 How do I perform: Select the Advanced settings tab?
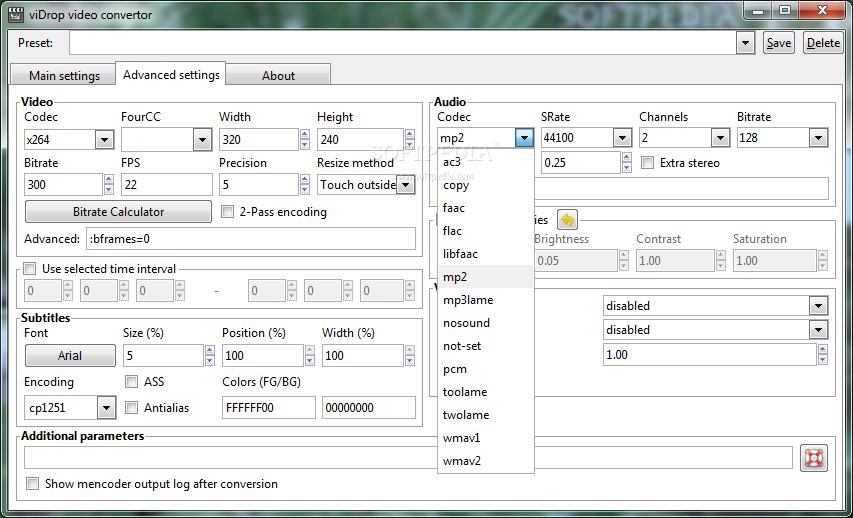tap(171, 74)
